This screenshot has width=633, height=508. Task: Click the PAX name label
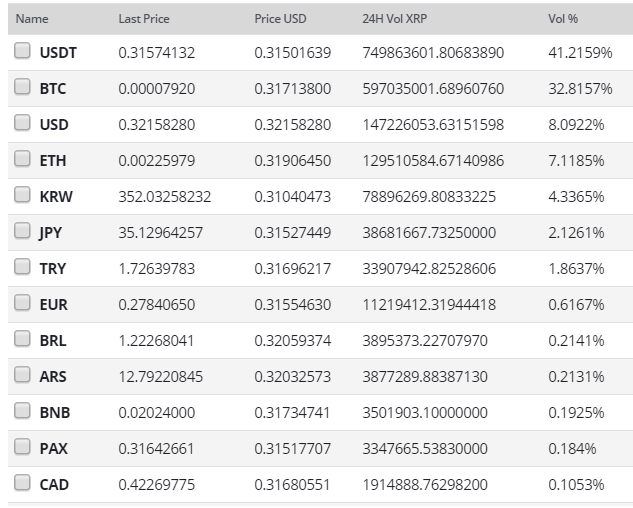coord(54,449)
